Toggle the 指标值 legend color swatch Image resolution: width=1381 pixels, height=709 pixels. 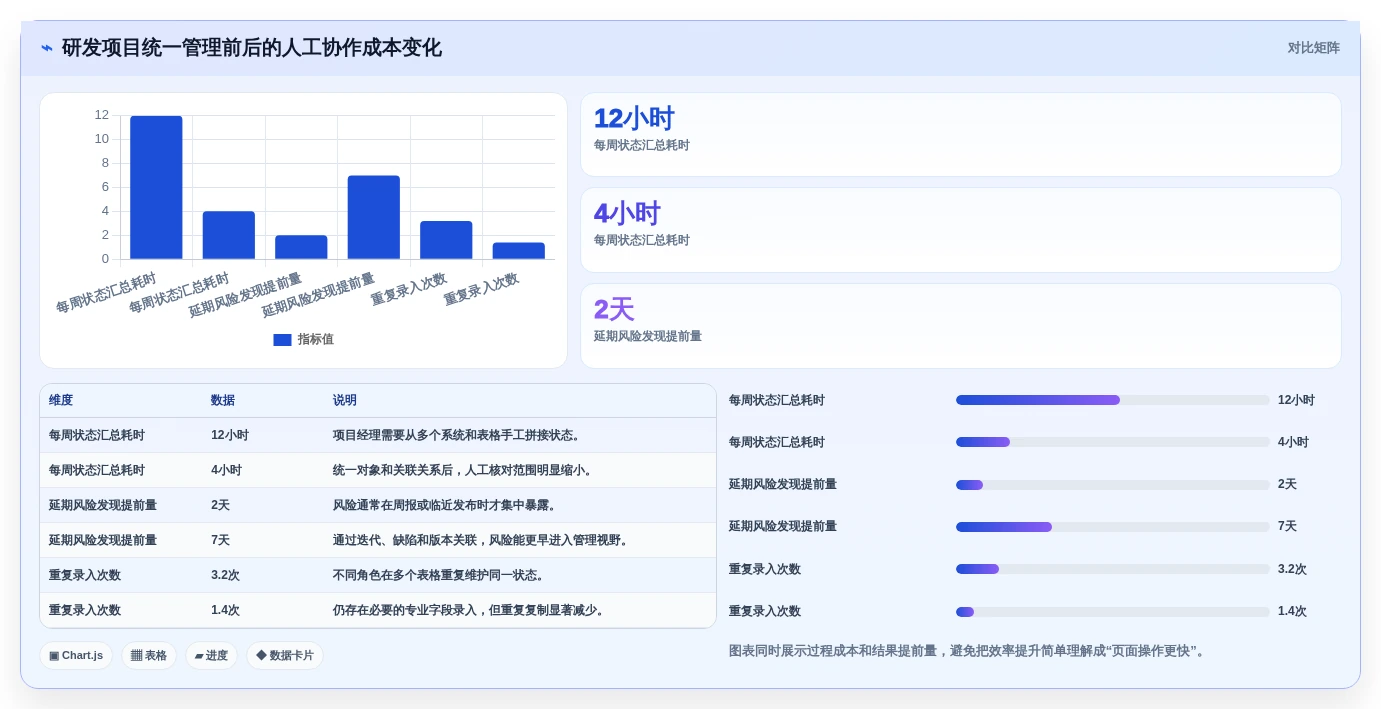pos(282,340)
